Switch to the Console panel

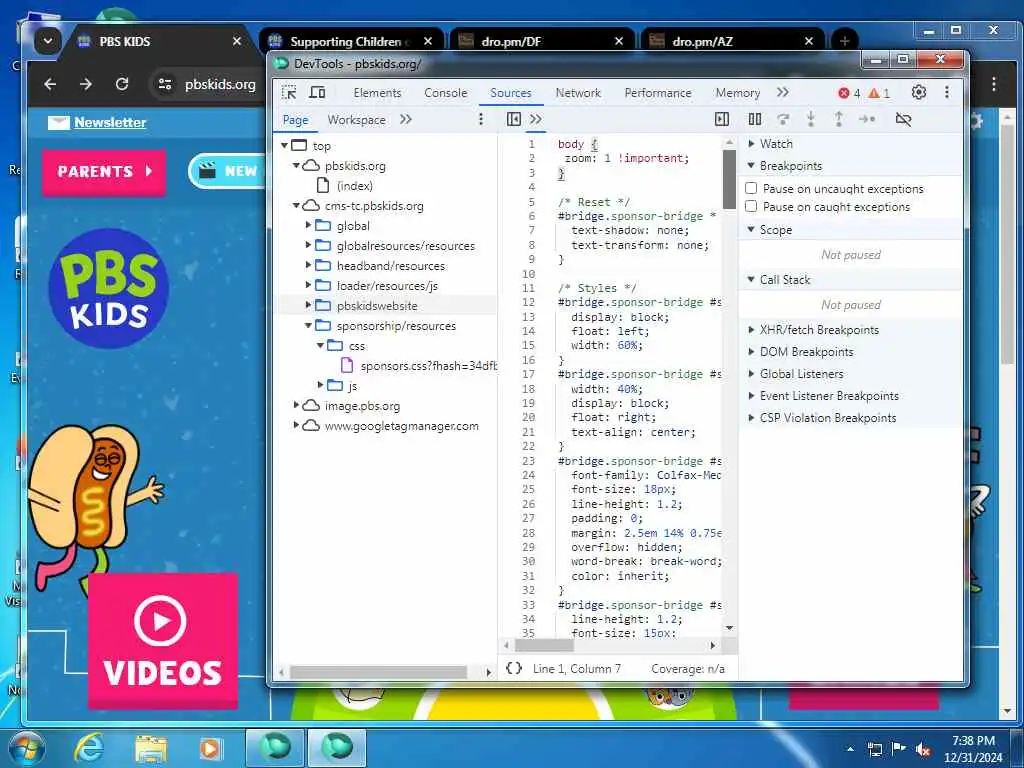click(445, 93)
